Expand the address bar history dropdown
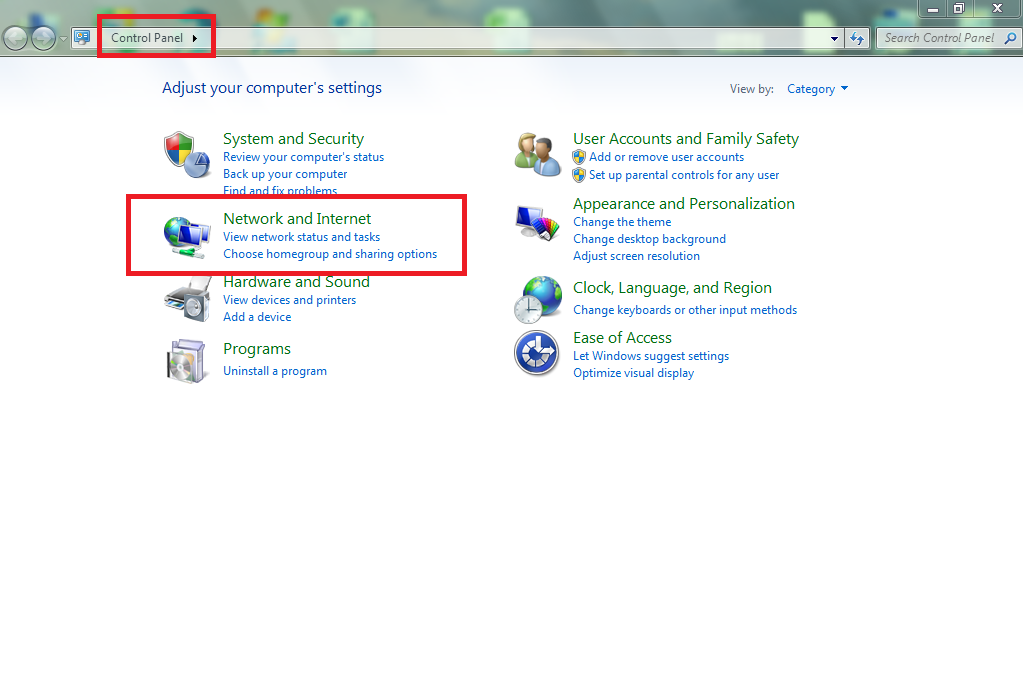This screenshot has width=1023, height=677. [x=833, y=38]
